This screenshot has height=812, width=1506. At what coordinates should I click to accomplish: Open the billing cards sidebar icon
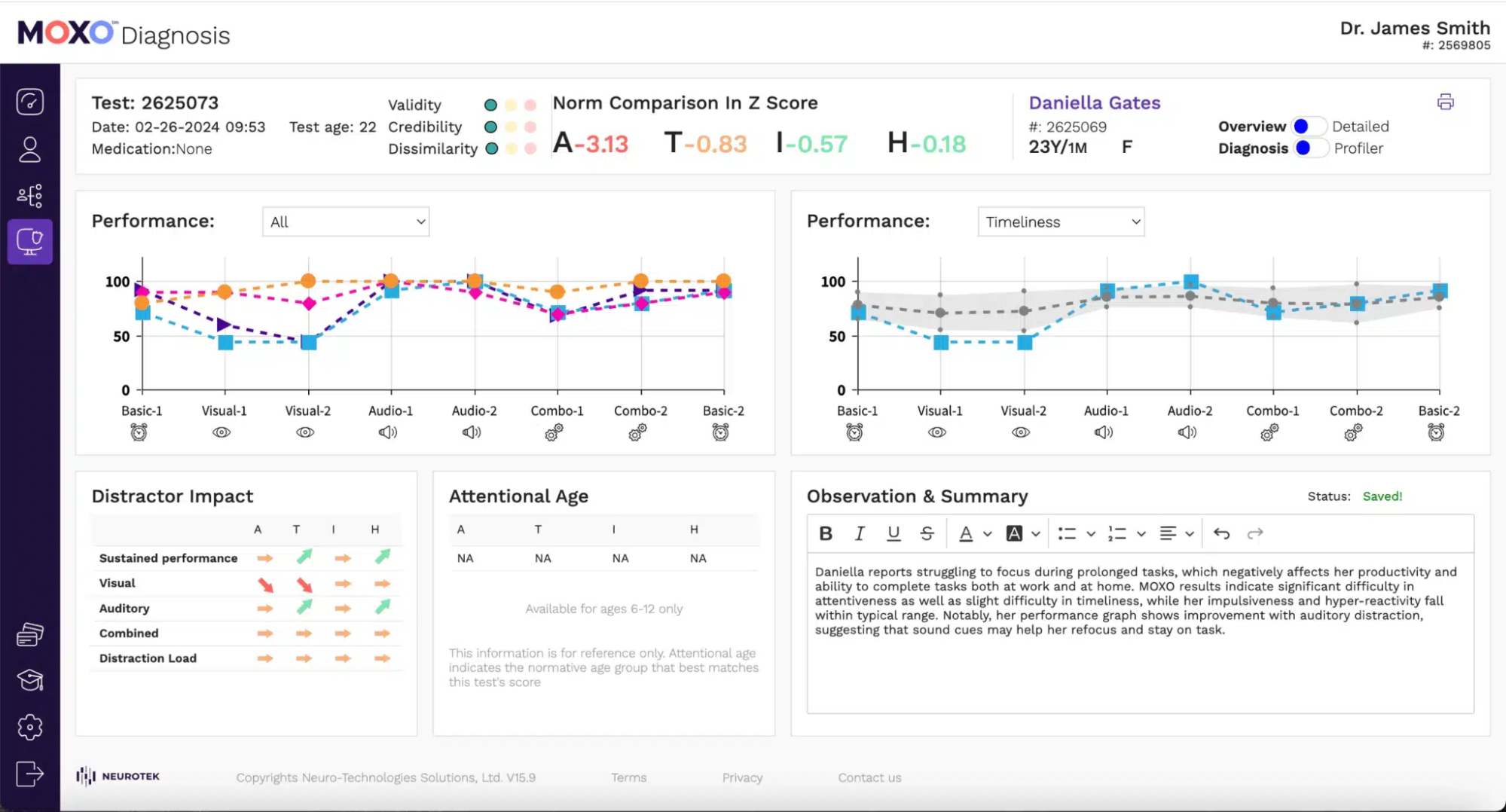click(x=30, y=633)
